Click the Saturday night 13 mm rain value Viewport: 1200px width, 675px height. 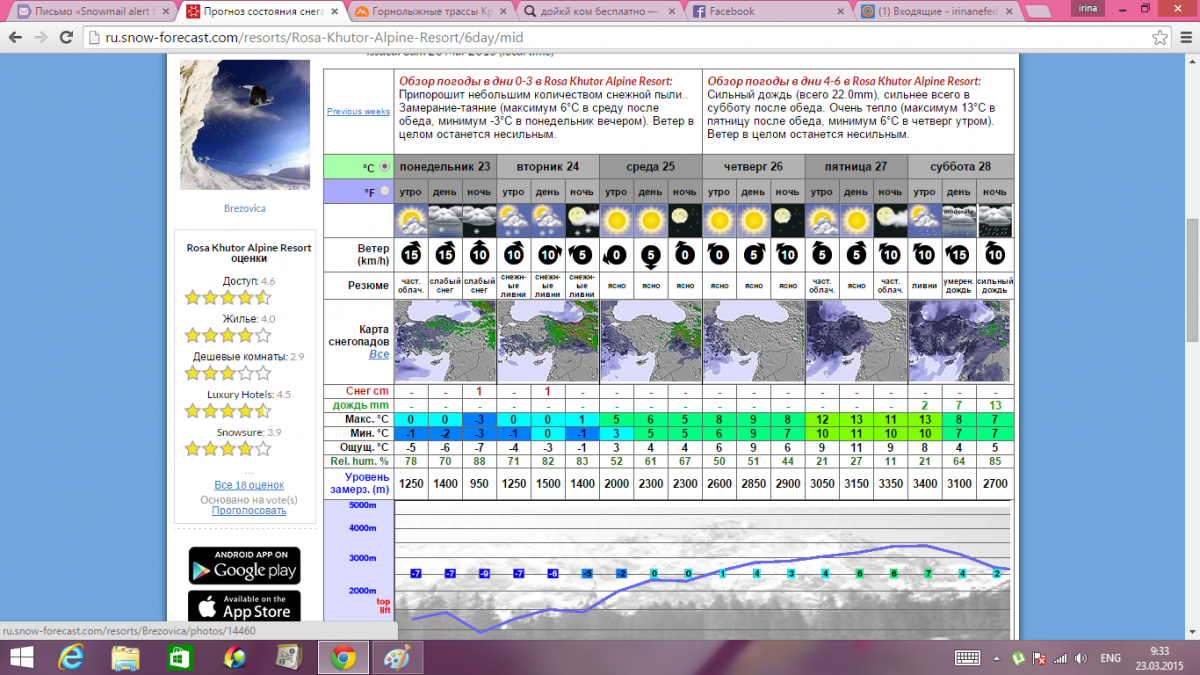coord(995,405)
